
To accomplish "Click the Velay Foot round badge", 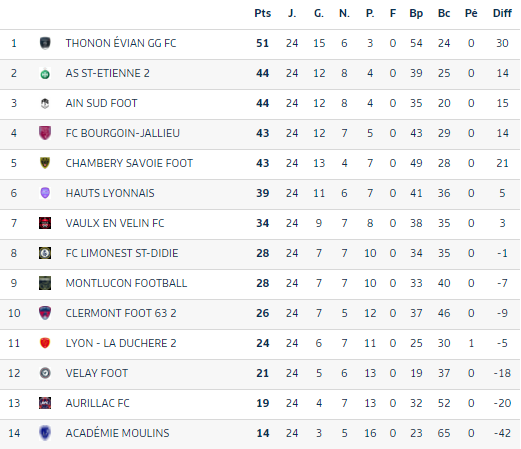I will (45, 373).
